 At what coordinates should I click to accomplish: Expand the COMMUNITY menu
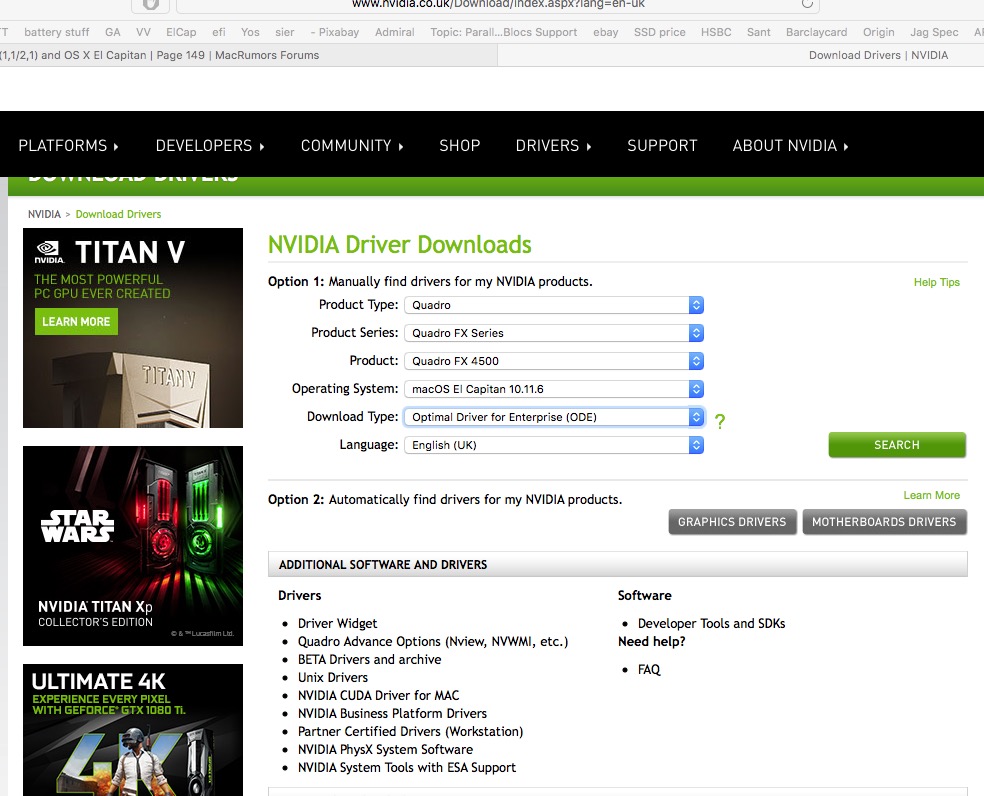click(x=352, y=146)
